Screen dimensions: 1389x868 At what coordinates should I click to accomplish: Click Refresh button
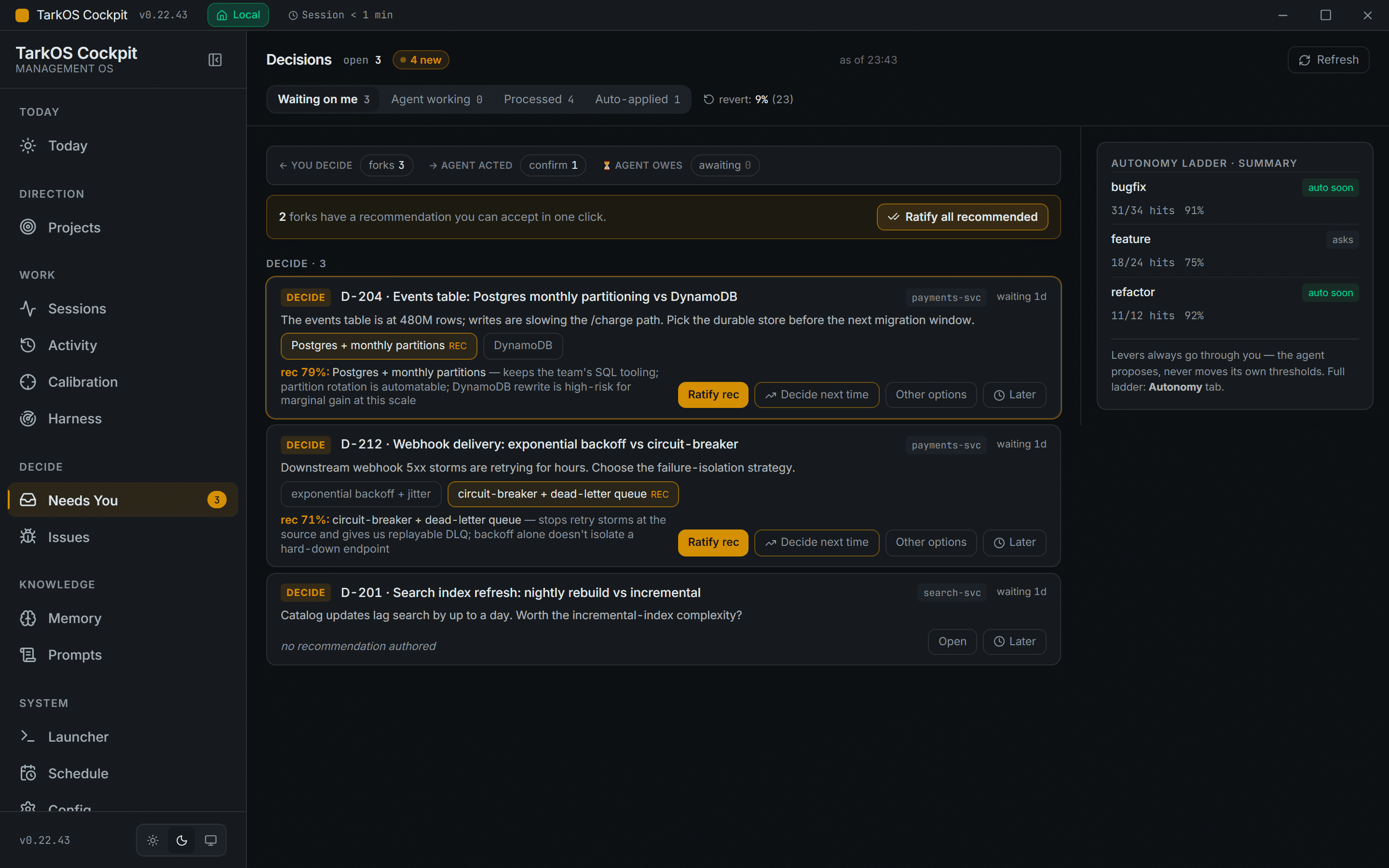pyautogui.click(x=1328, y=60)
